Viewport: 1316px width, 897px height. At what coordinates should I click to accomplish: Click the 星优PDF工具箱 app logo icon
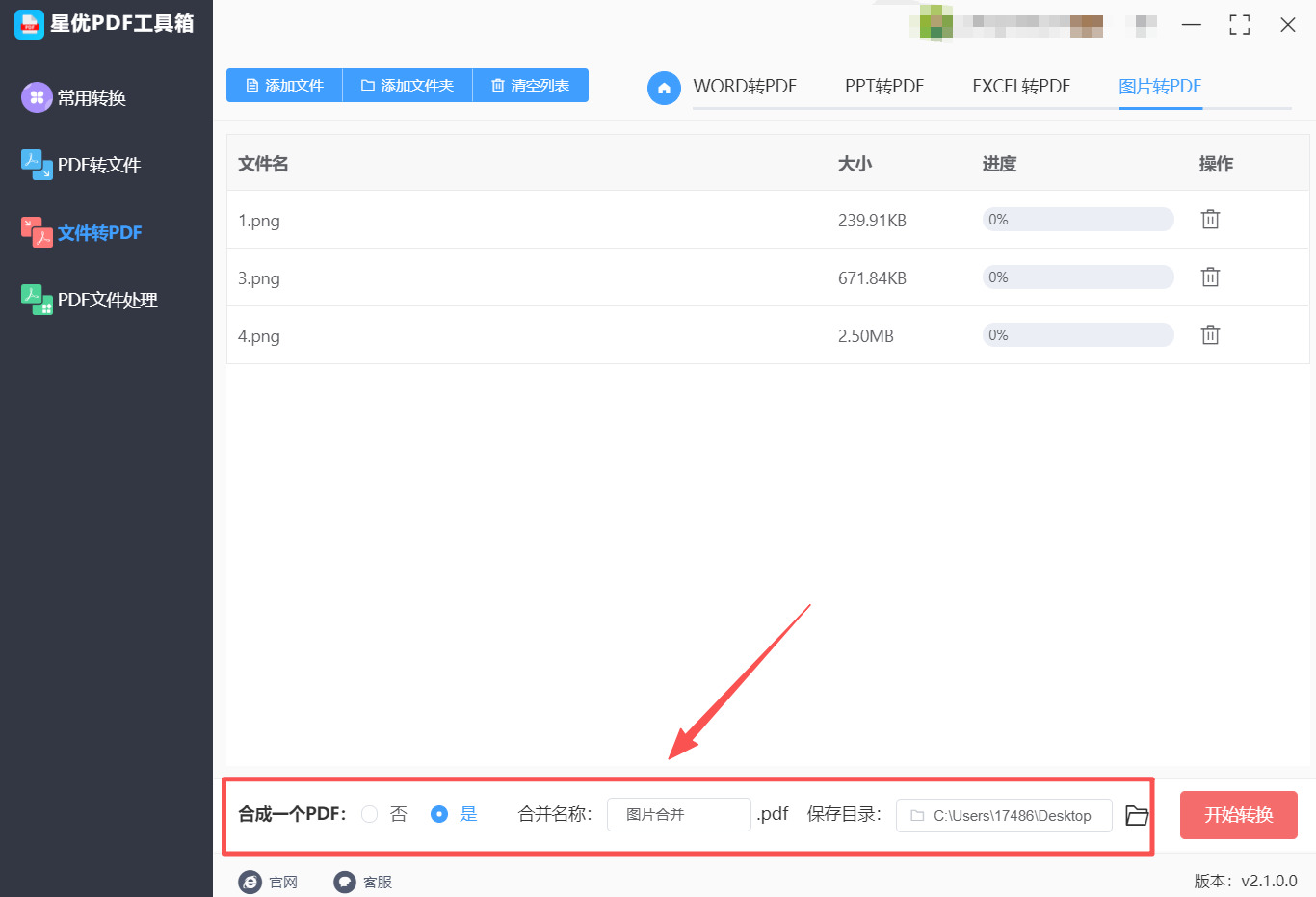29,24
